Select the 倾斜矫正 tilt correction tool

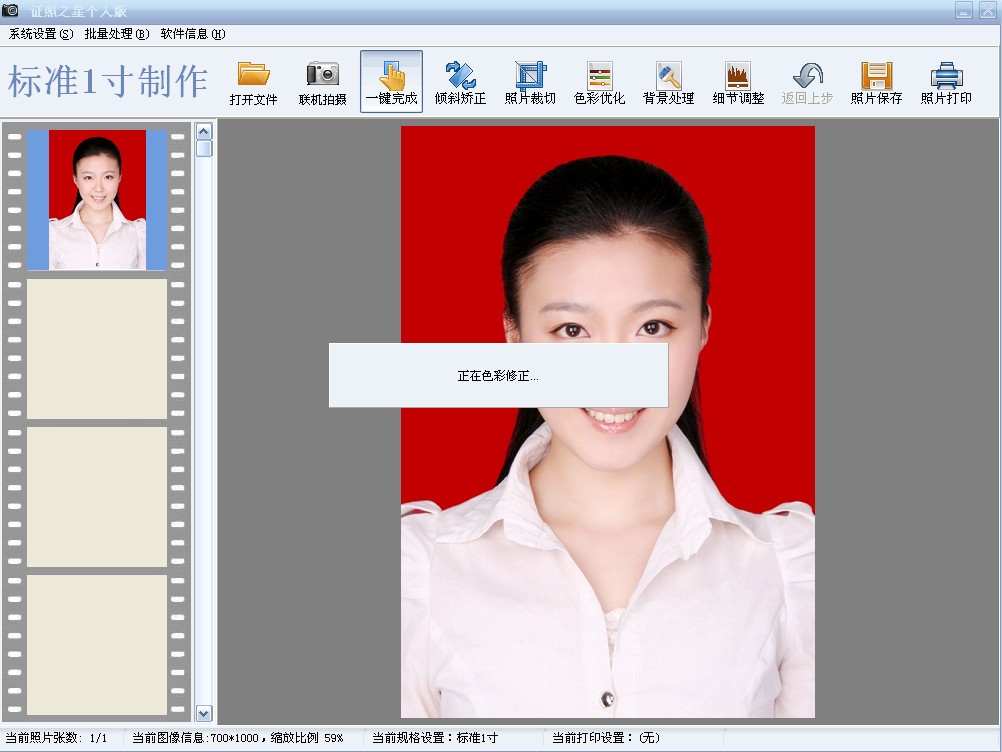[460, 82]
